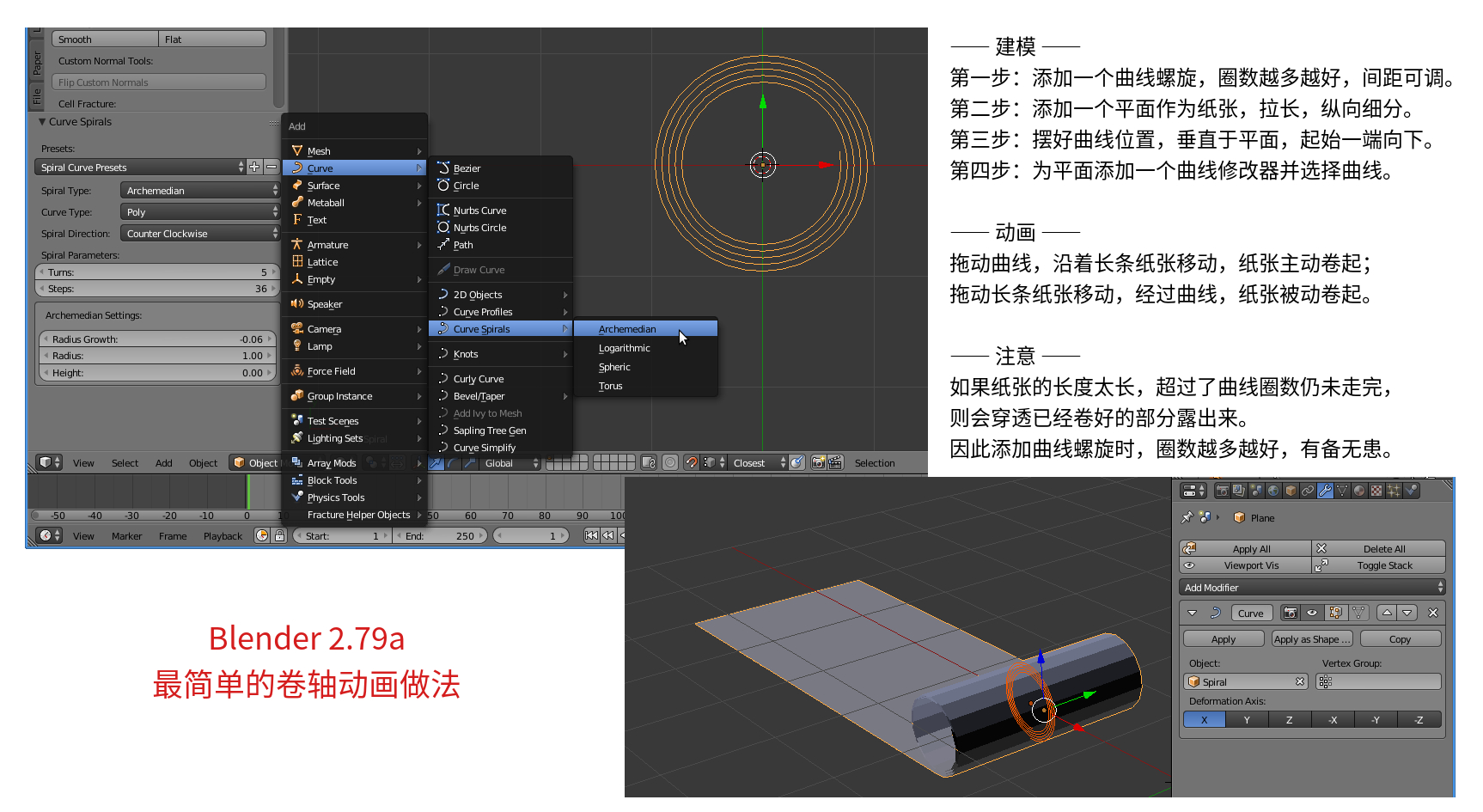Click the OpenGL render animation clapper icon
Image resolution: width=1483 pixels, height=812 pixels.
[x=835, y=462]
